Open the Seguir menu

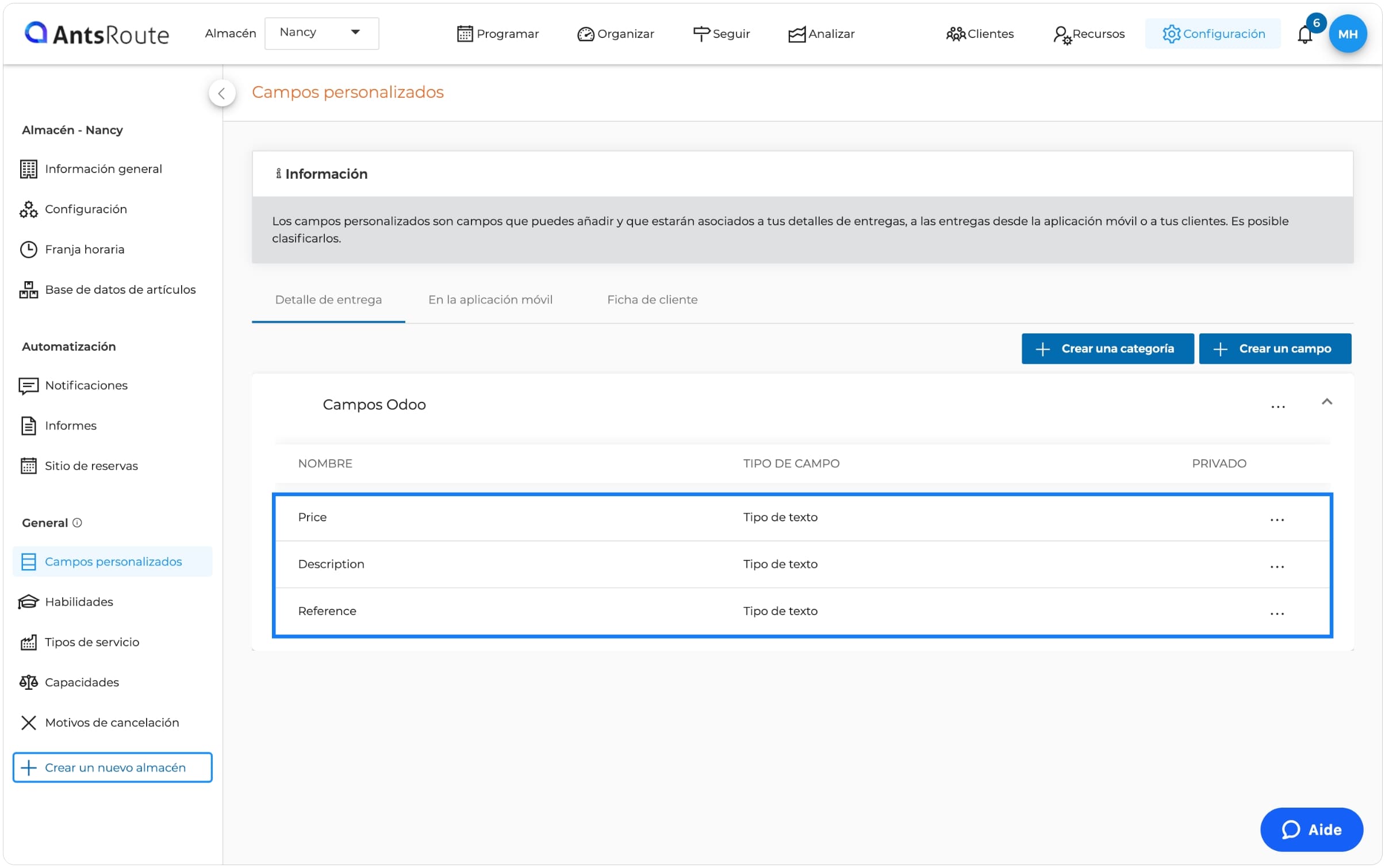(x=721, y=34)
